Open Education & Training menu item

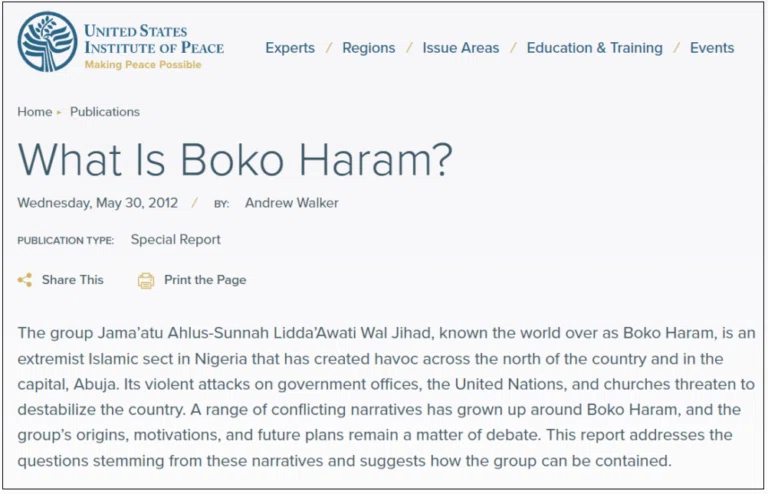pos(595,48)
